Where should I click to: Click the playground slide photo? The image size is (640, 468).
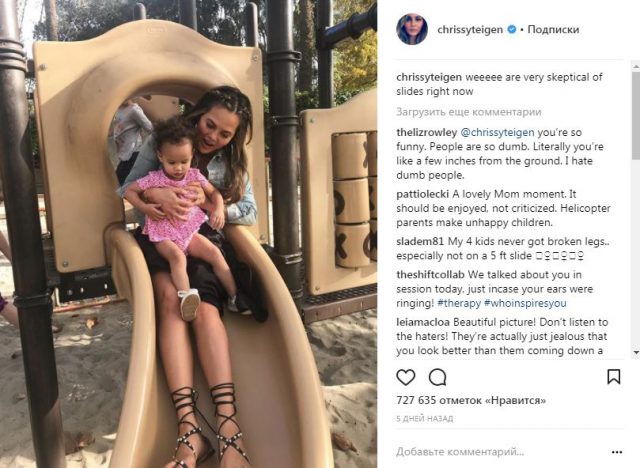point(188,234)
